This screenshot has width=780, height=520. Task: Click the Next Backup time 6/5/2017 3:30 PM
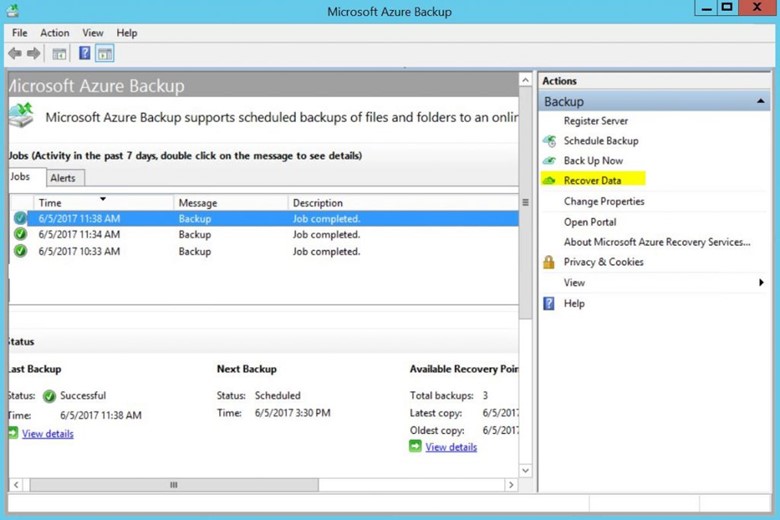click(292, 413)
